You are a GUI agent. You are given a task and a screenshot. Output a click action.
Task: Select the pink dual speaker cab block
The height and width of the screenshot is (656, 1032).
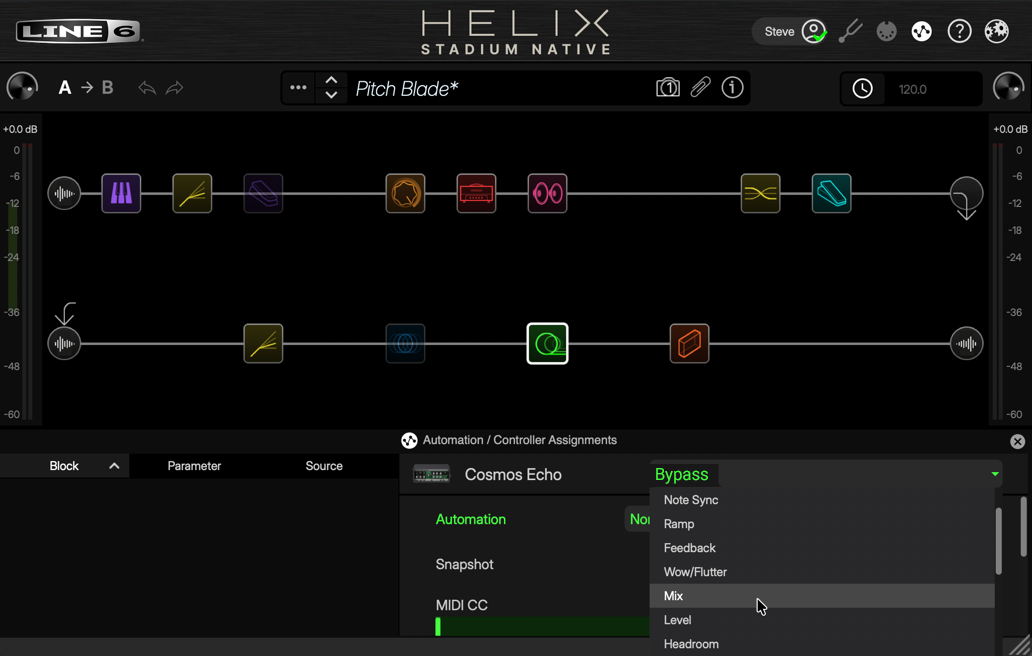(548, 193)
